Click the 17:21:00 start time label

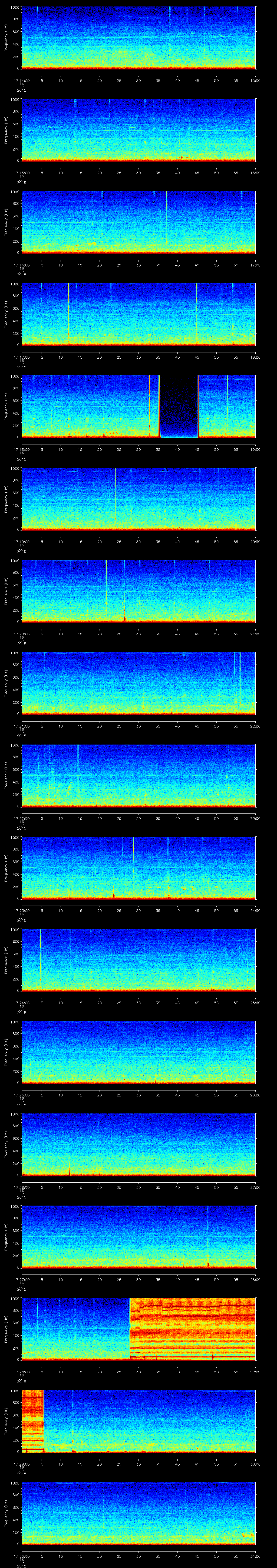[21, 726]
